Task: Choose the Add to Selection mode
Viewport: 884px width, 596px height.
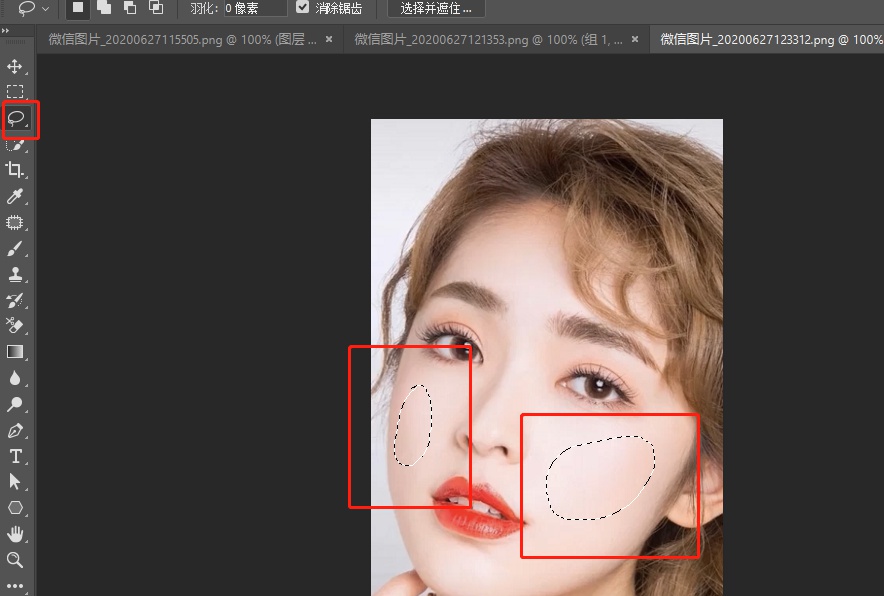Action: tap(104, 7)
